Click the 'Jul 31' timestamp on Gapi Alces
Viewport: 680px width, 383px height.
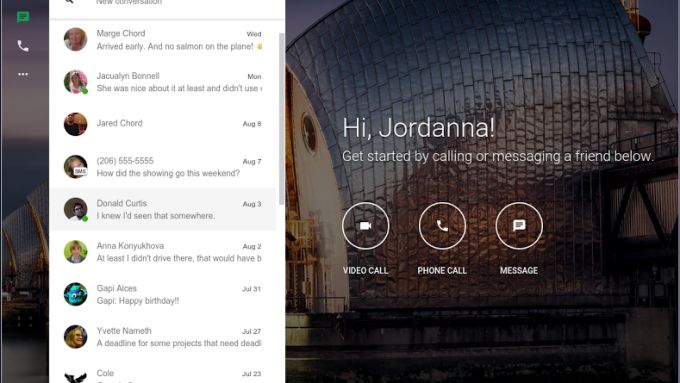pyautogui.click(x=252, y=289)
